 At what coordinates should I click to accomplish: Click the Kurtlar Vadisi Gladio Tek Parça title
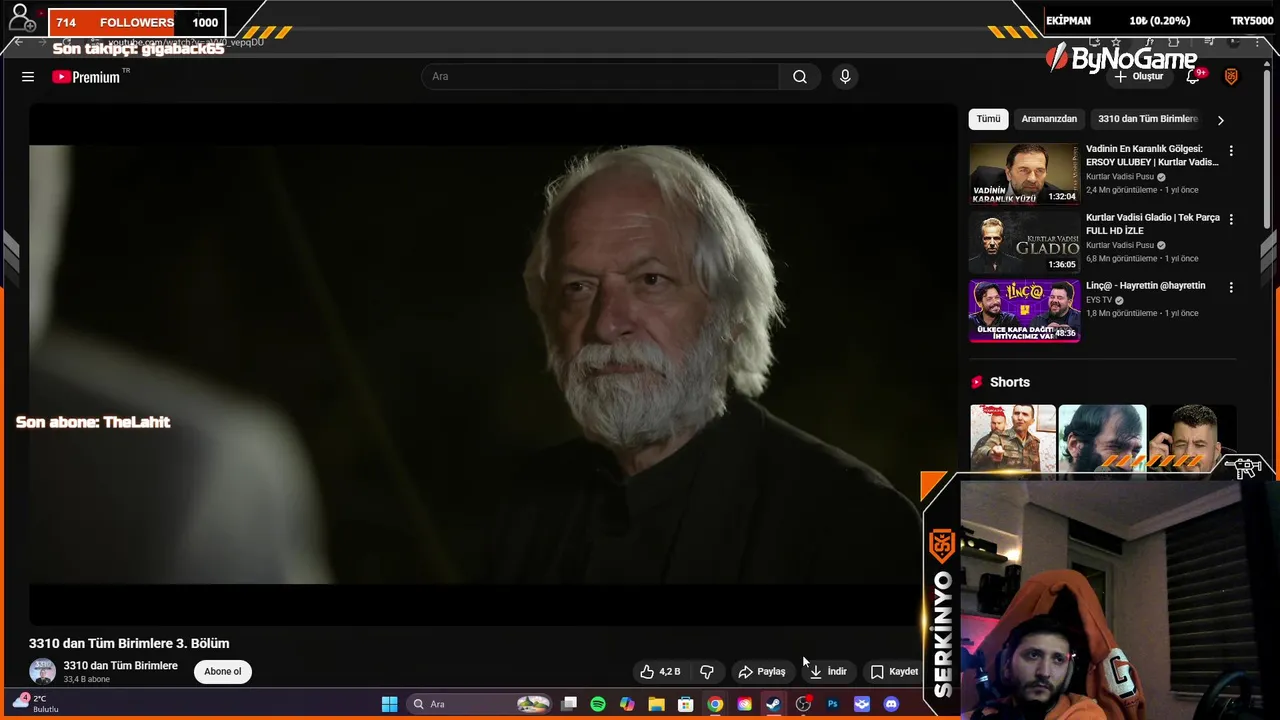click(1152, 224)
